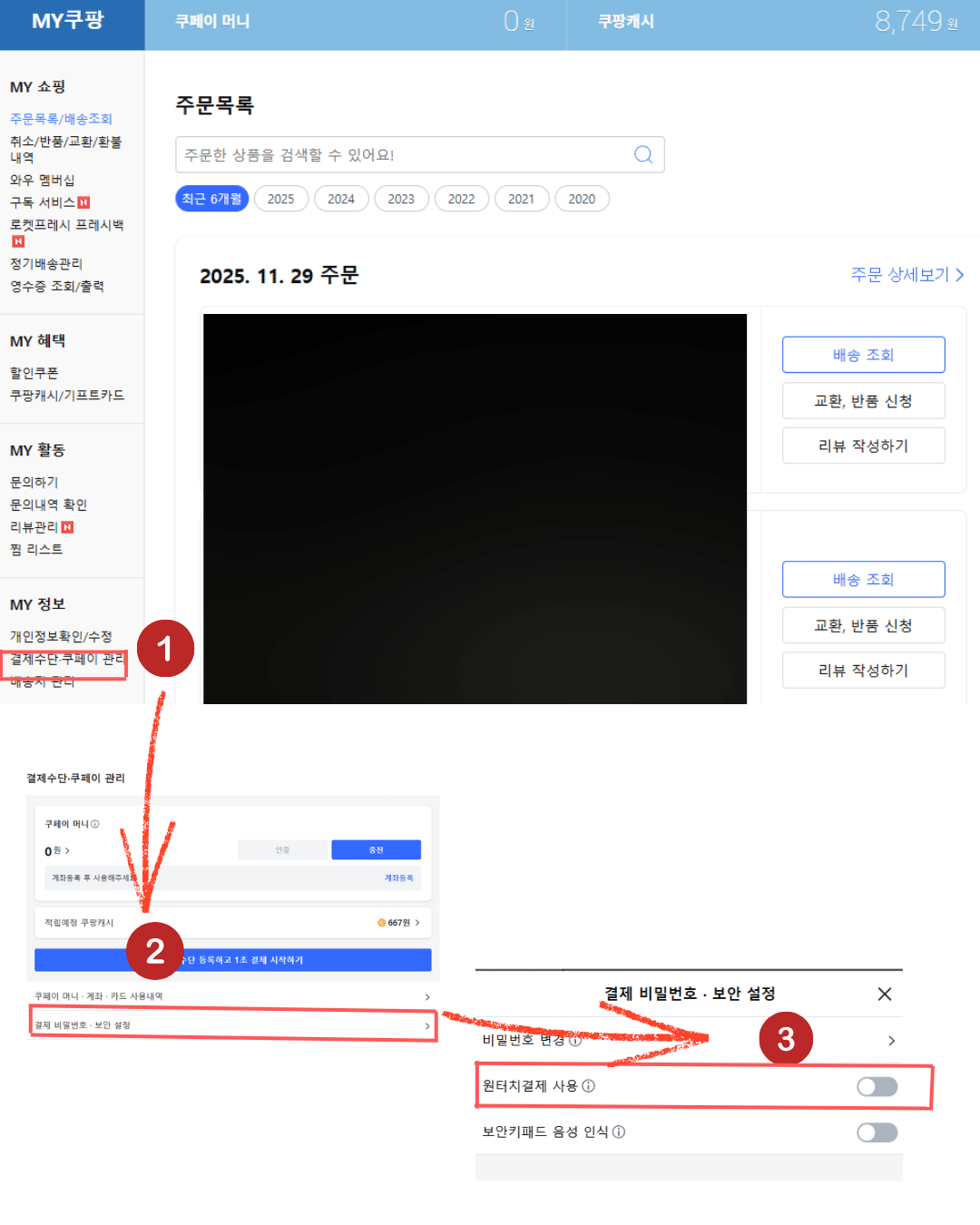Click the 비밀번호 변경 label
The width and height of the screenshot is (980, 1225).
(524, 1040)
